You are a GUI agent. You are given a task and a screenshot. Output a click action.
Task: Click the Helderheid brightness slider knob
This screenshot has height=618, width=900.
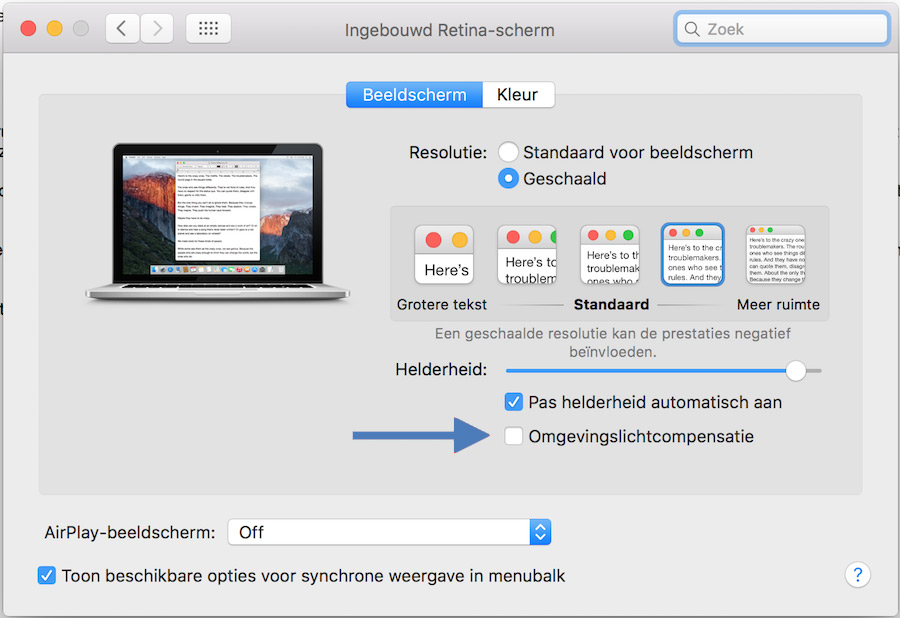796,371
